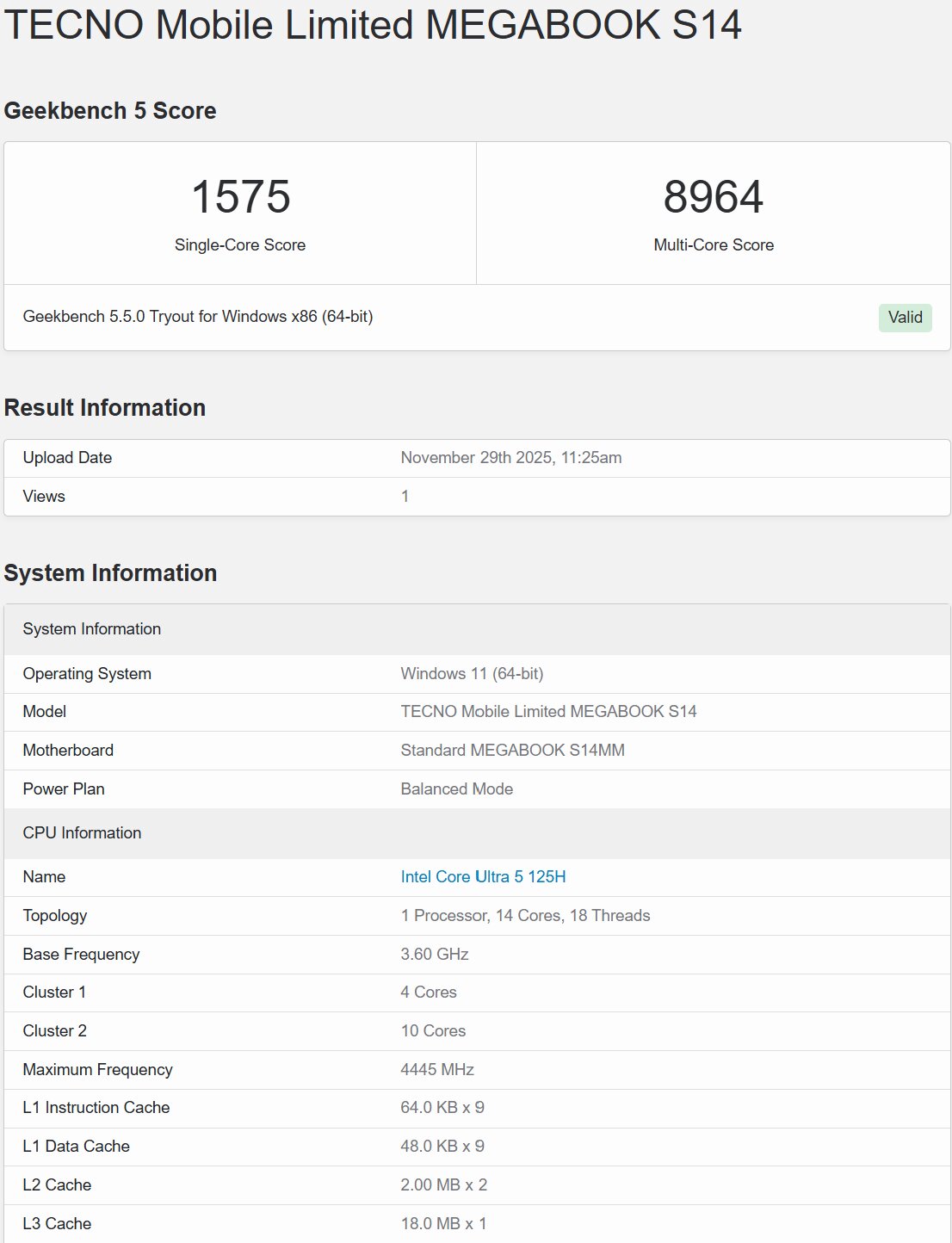Screen dimensions: 952x1243
Task: Click the L2 Cache row label
Action: click(57, 1185)
